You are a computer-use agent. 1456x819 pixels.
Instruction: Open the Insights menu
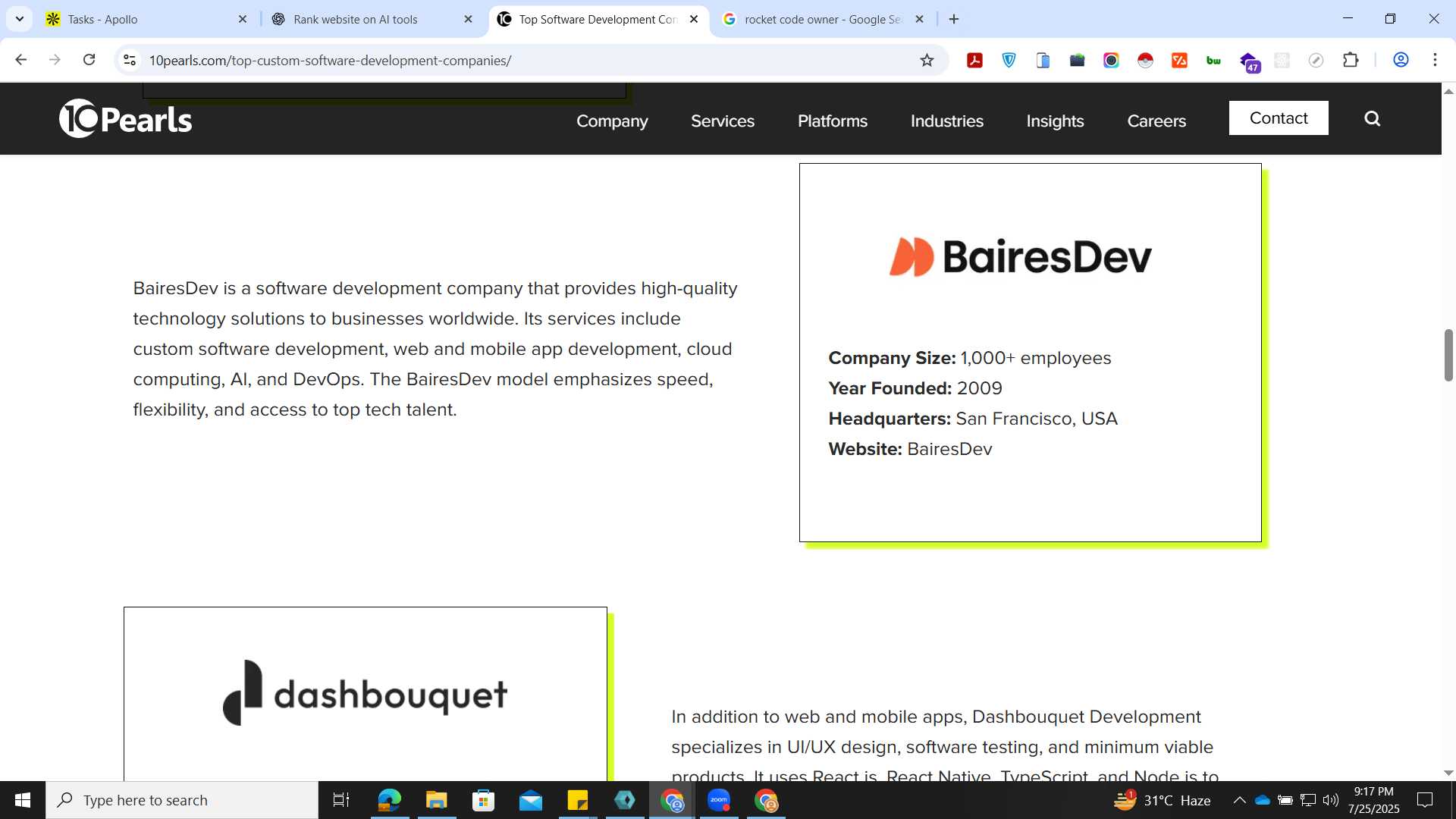[1055, 121]
